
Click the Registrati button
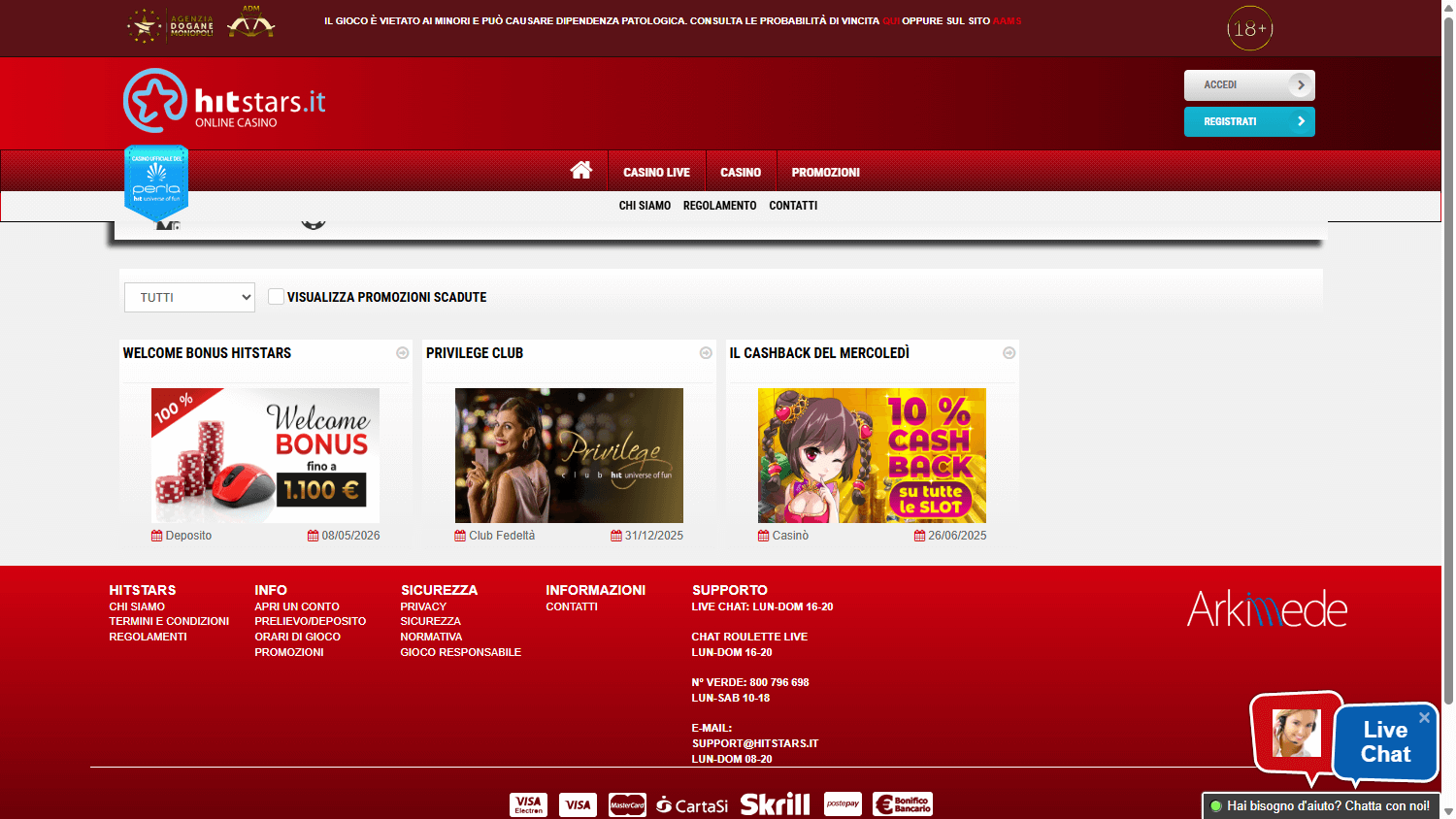(1249, 121)
